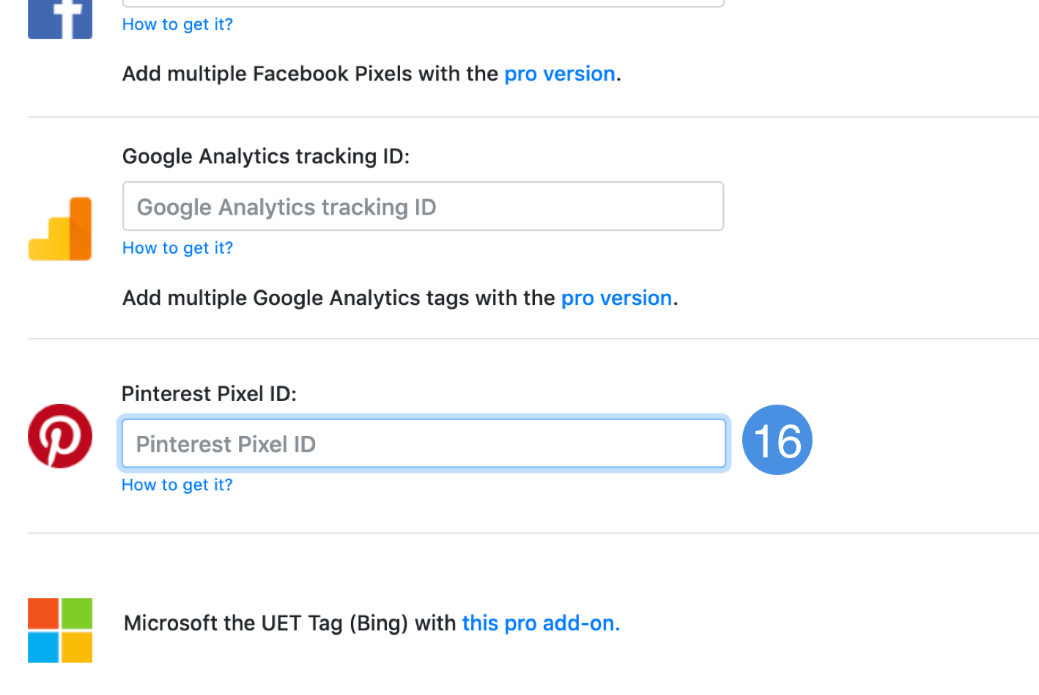This screenshot has height=695, width=1039.
Task: Click the Microsoft four-color logo icon
Action: pyautogui.click(x=60, y=630)
